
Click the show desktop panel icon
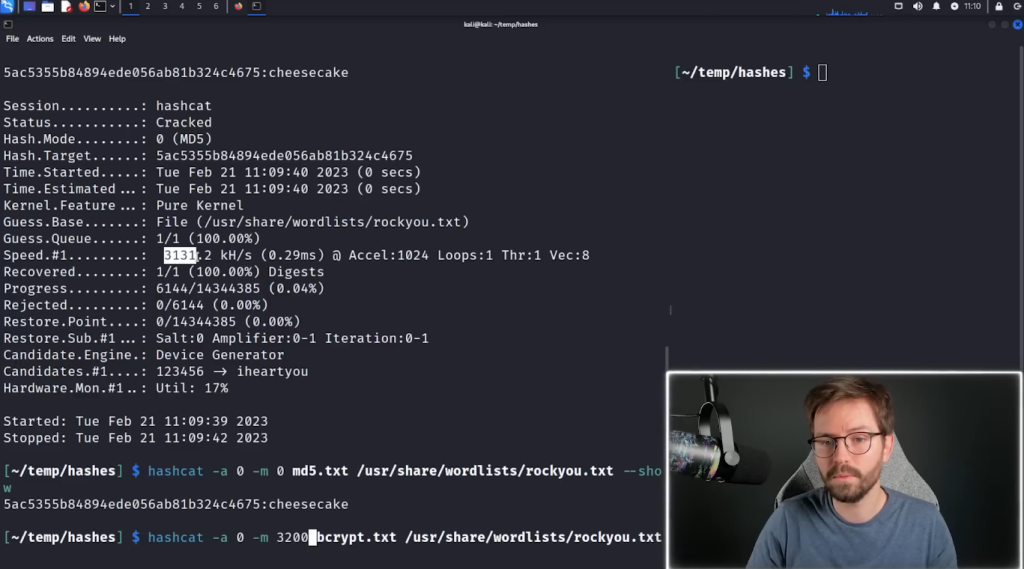point(29,7)
